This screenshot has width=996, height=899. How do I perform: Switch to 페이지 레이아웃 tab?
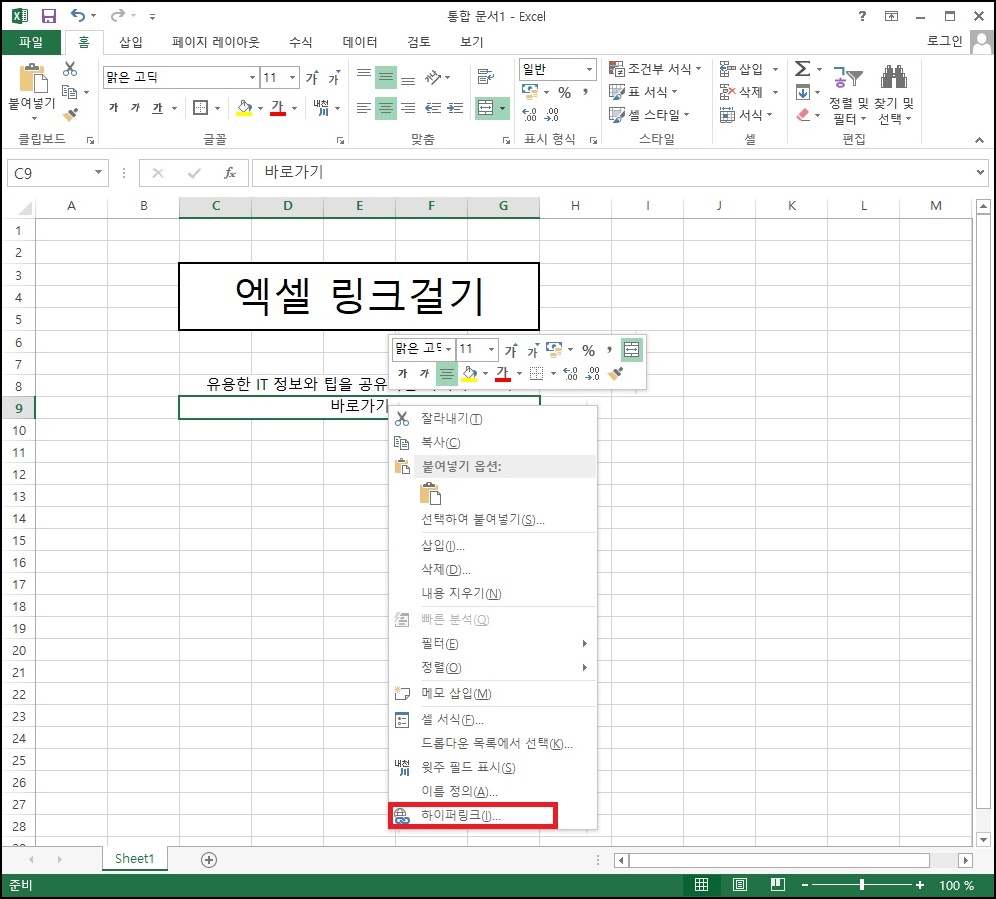(x=215, y=42)
